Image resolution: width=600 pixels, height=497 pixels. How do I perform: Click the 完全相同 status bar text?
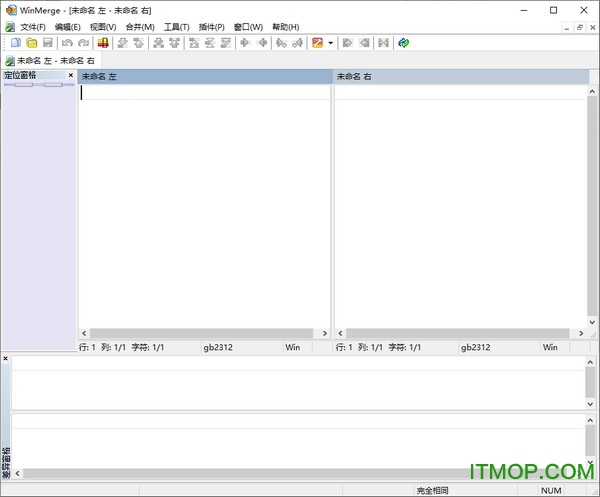click(432, 490)
